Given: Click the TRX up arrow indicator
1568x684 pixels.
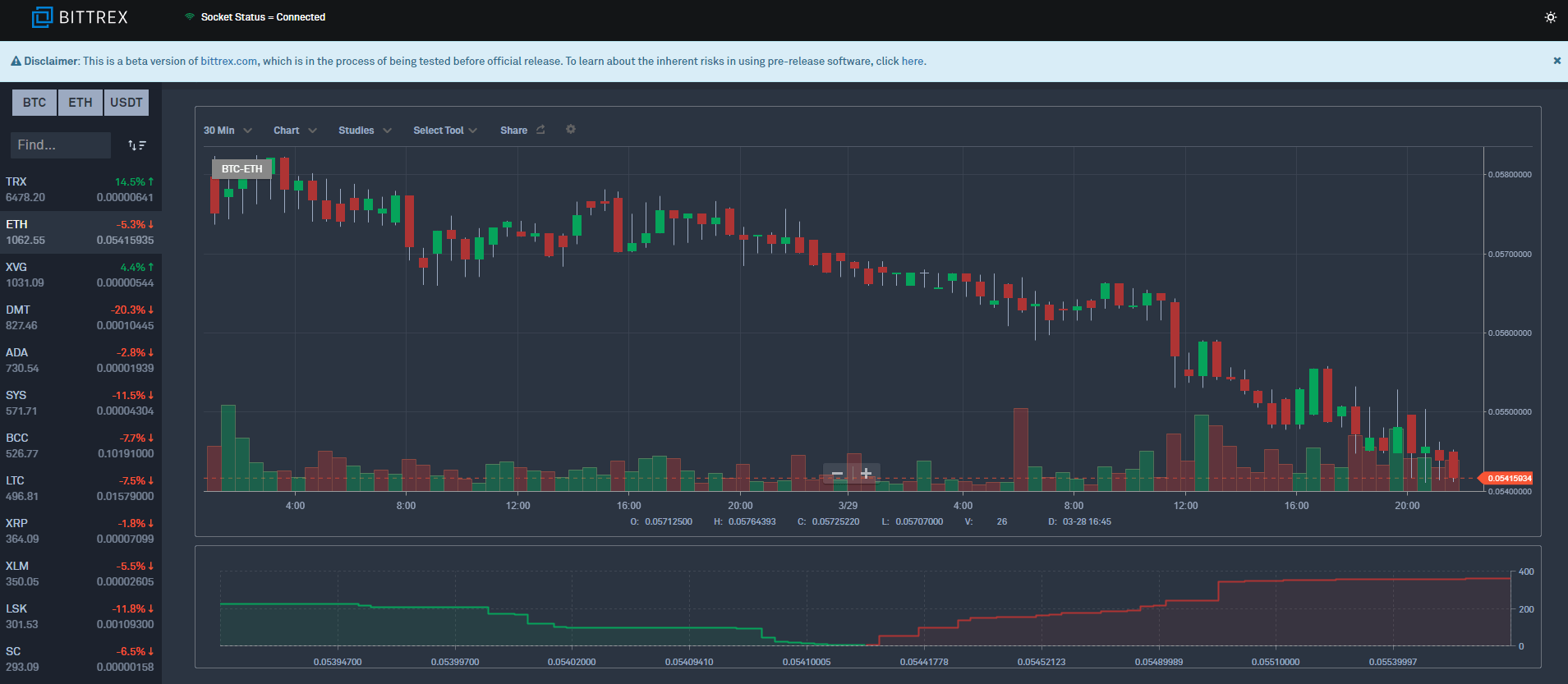Looking at the screenshot, I should click(x=151, y=181).
